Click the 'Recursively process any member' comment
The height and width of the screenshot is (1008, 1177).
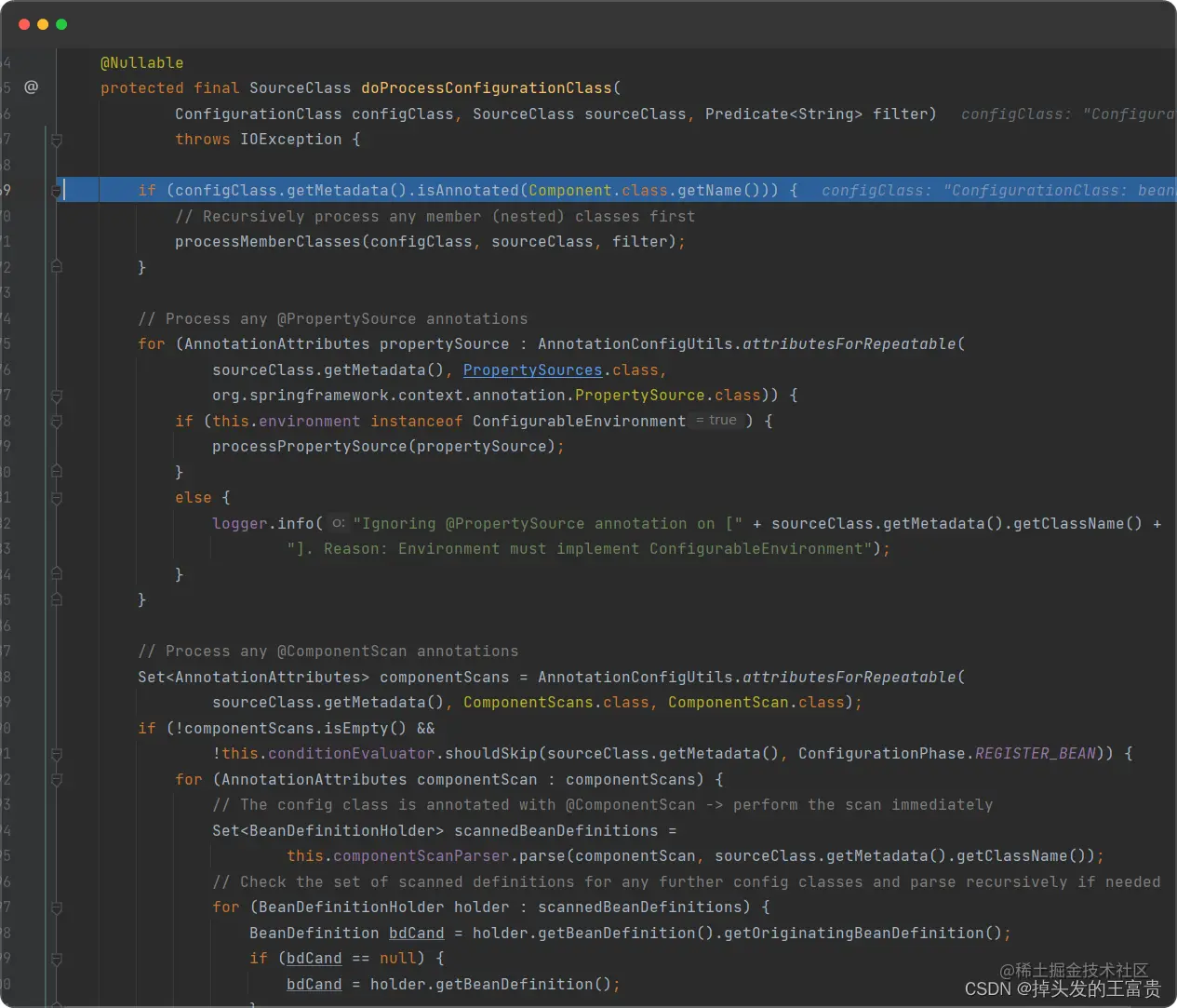[x=435, y=216]
